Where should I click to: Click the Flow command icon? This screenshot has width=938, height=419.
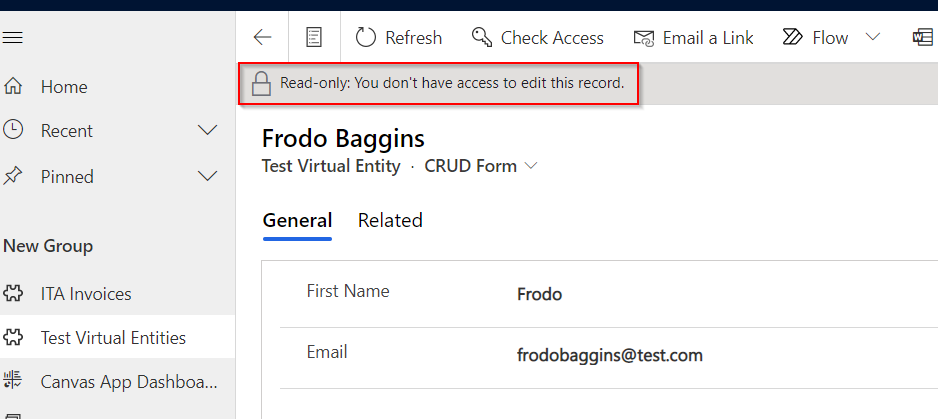792,38
